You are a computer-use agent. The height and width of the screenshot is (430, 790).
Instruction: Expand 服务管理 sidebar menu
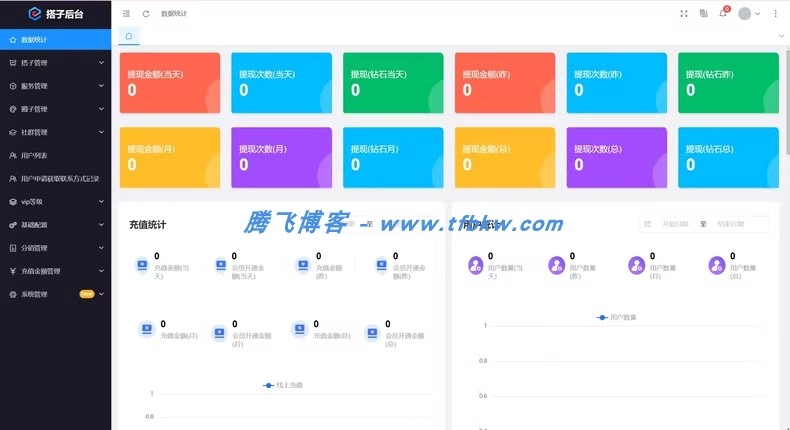(x=55, y=86)
